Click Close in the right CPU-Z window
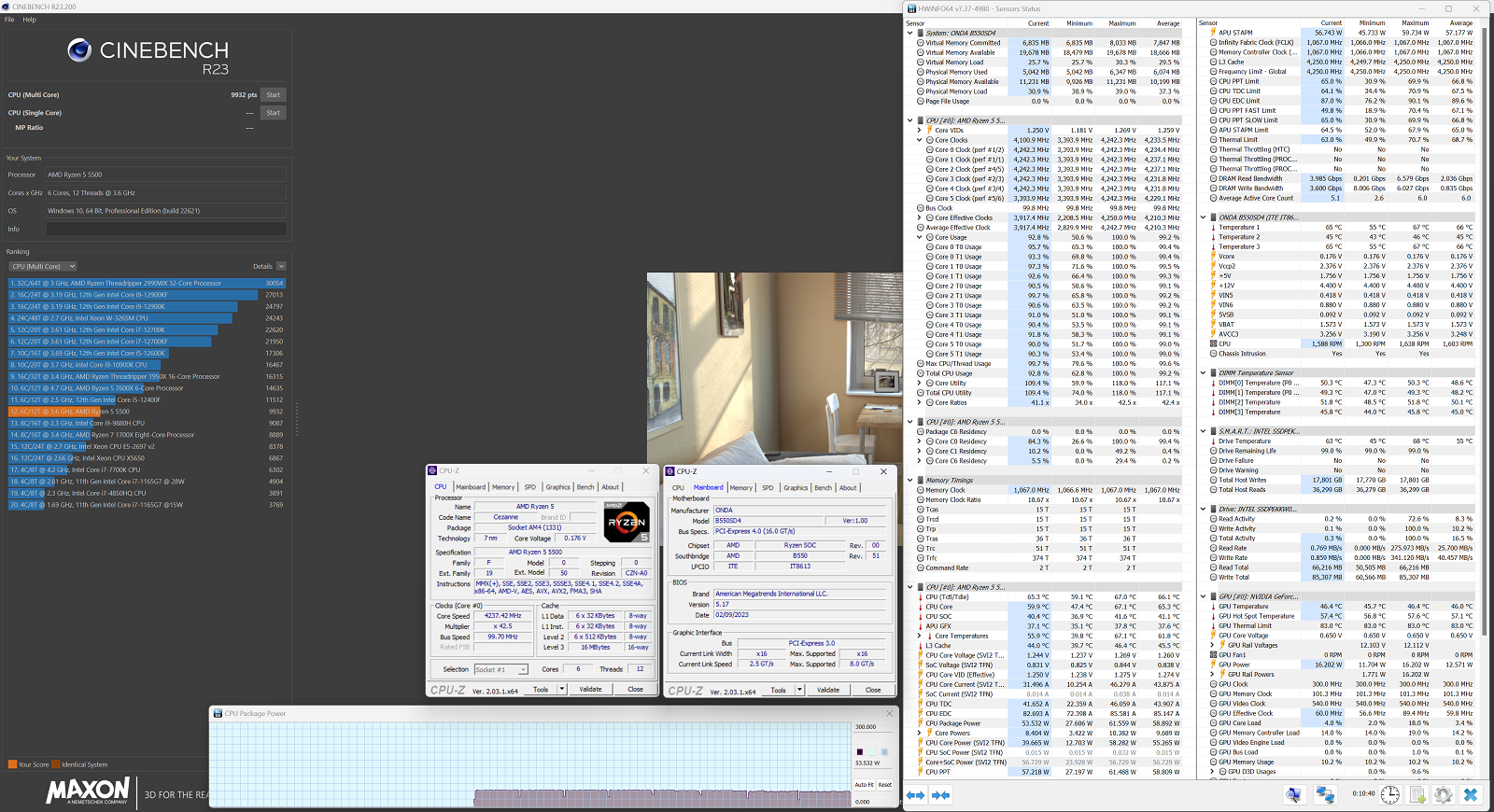Image resolution: width=1494 pixels, height=812 pixels. point(873,690)
